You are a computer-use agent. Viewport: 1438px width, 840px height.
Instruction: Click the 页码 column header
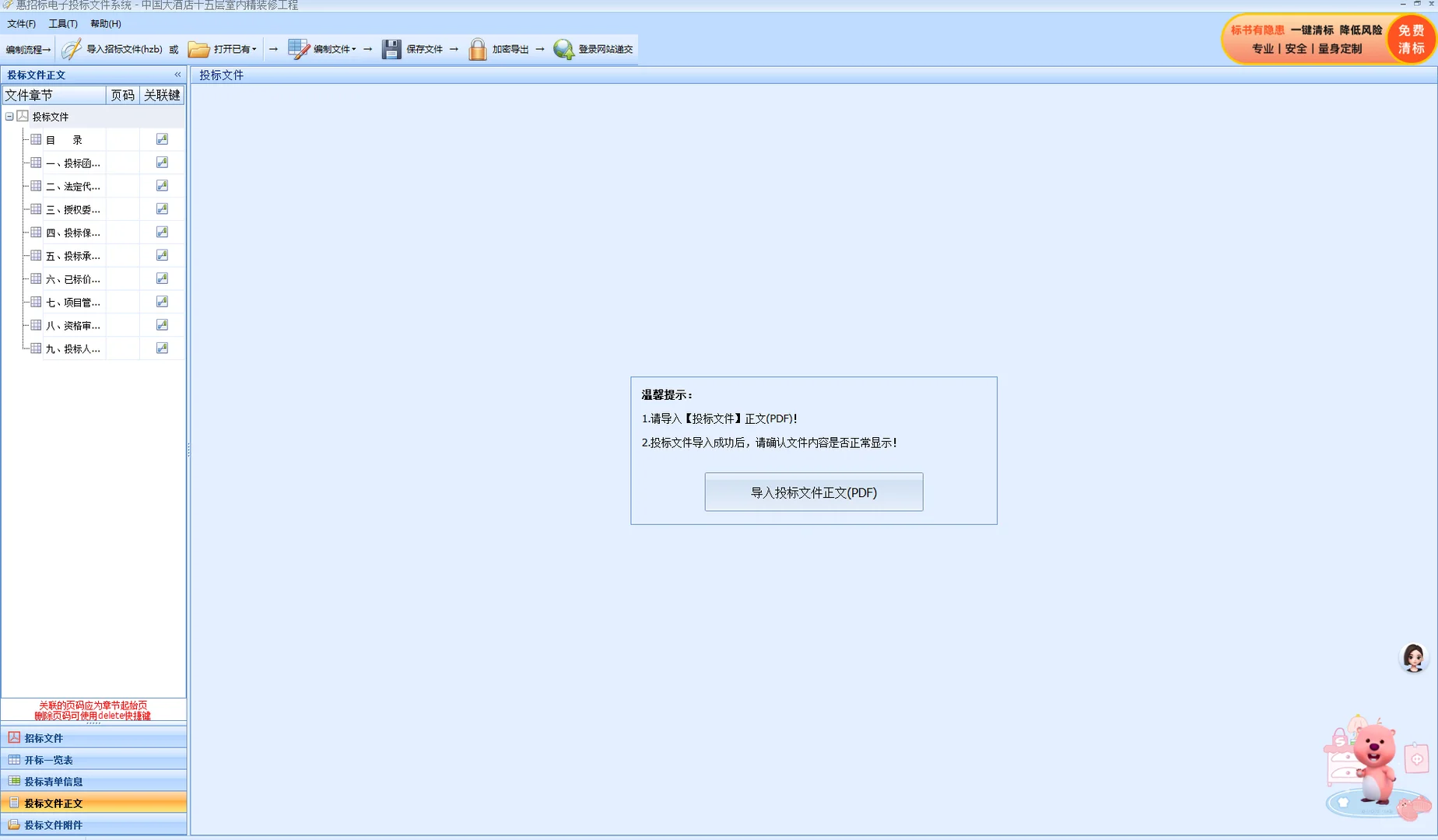pos(123,95)
